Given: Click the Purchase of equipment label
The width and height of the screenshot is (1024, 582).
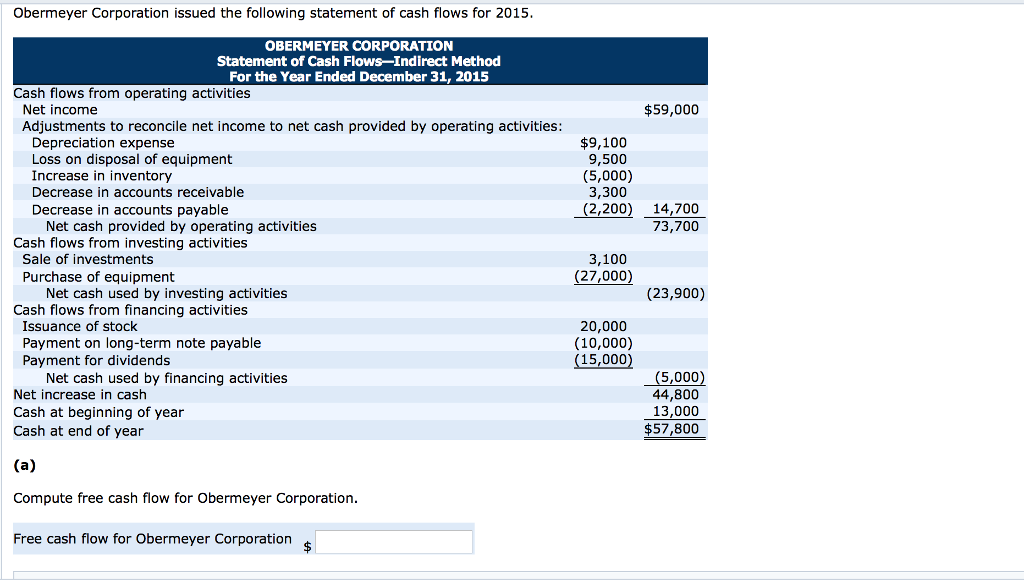Looking at the screenshot, I should [x=98, y=277].
